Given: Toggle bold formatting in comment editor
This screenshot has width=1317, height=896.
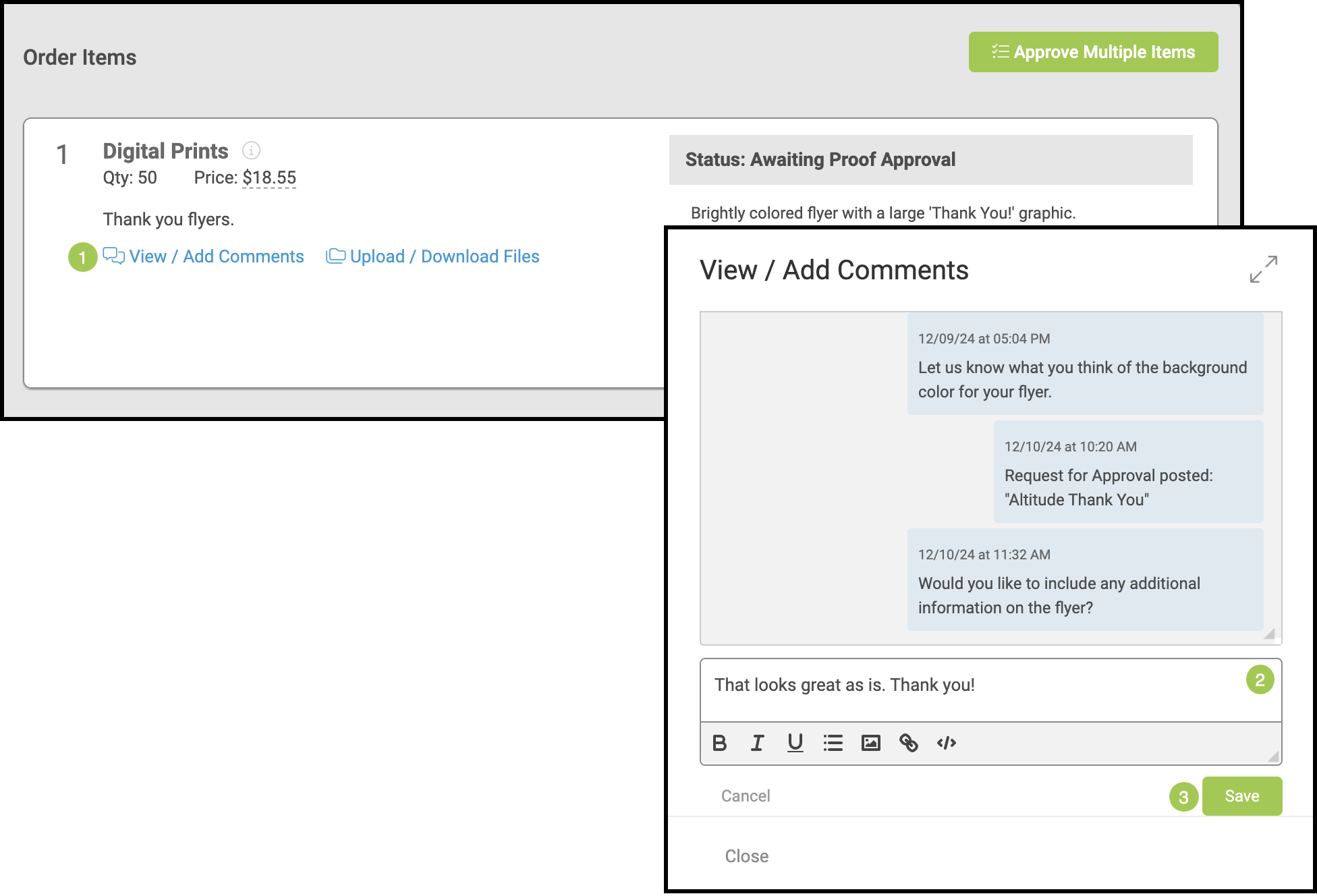Looking at the screenshot, I should coord(719,743).
